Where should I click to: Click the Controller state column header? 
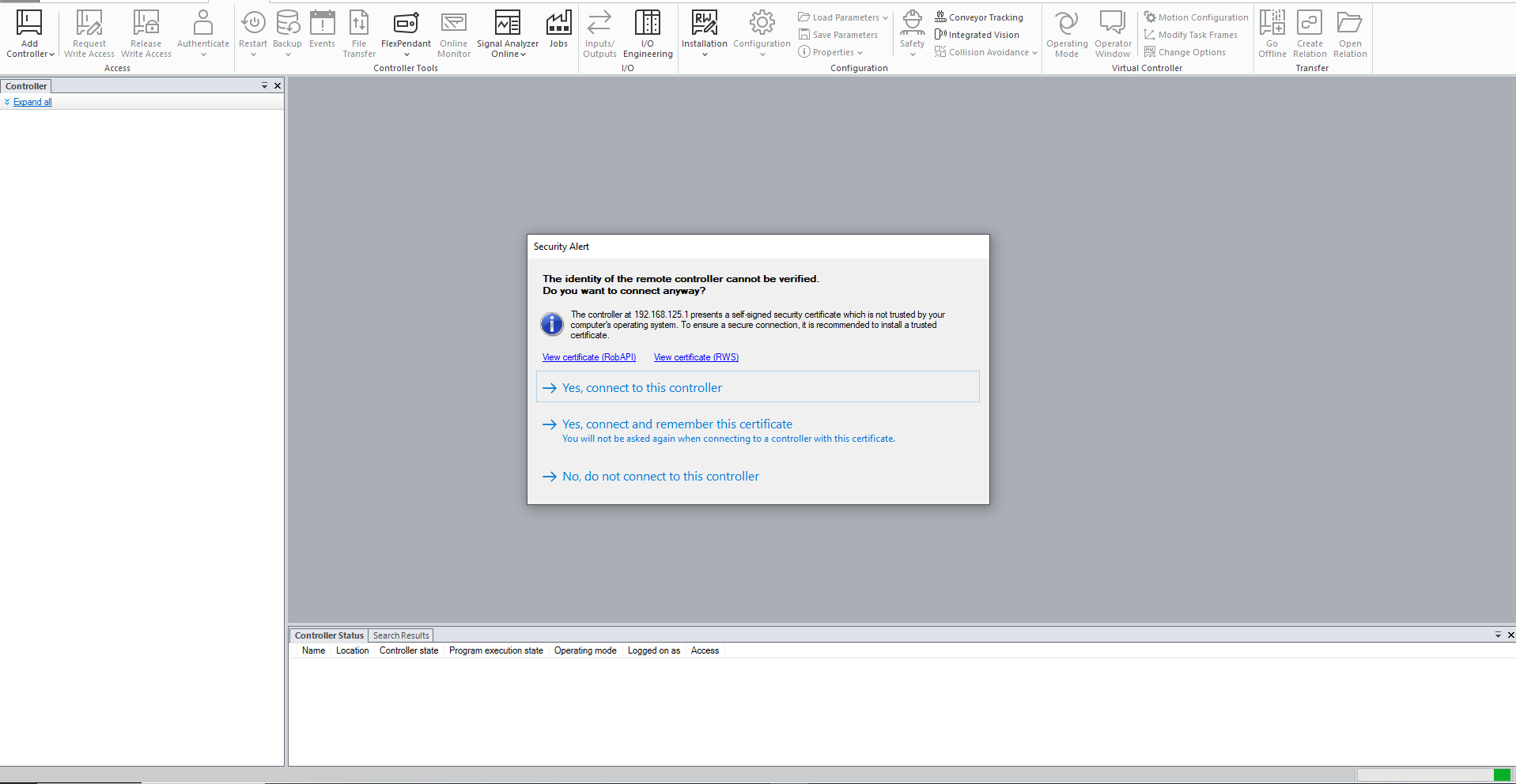[x=409, y=650]
